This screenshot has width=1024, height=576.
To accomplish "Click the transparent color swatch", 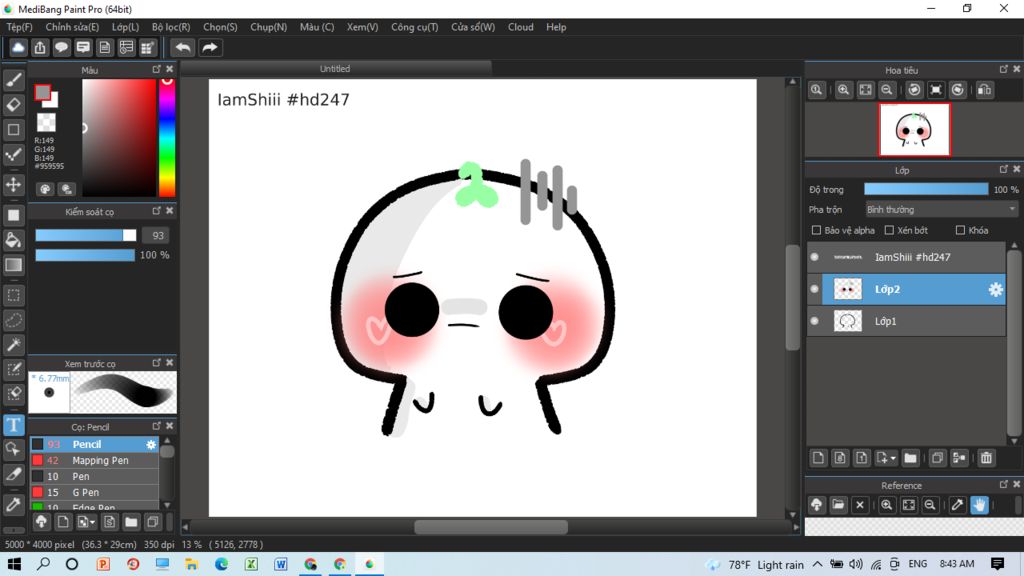I will 46,122.
